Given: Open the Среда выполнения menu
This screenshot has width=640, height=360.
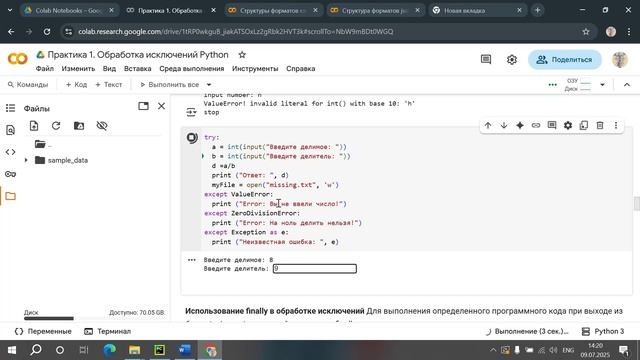Looking at the screenshot, I should click(x=191, y=69).
